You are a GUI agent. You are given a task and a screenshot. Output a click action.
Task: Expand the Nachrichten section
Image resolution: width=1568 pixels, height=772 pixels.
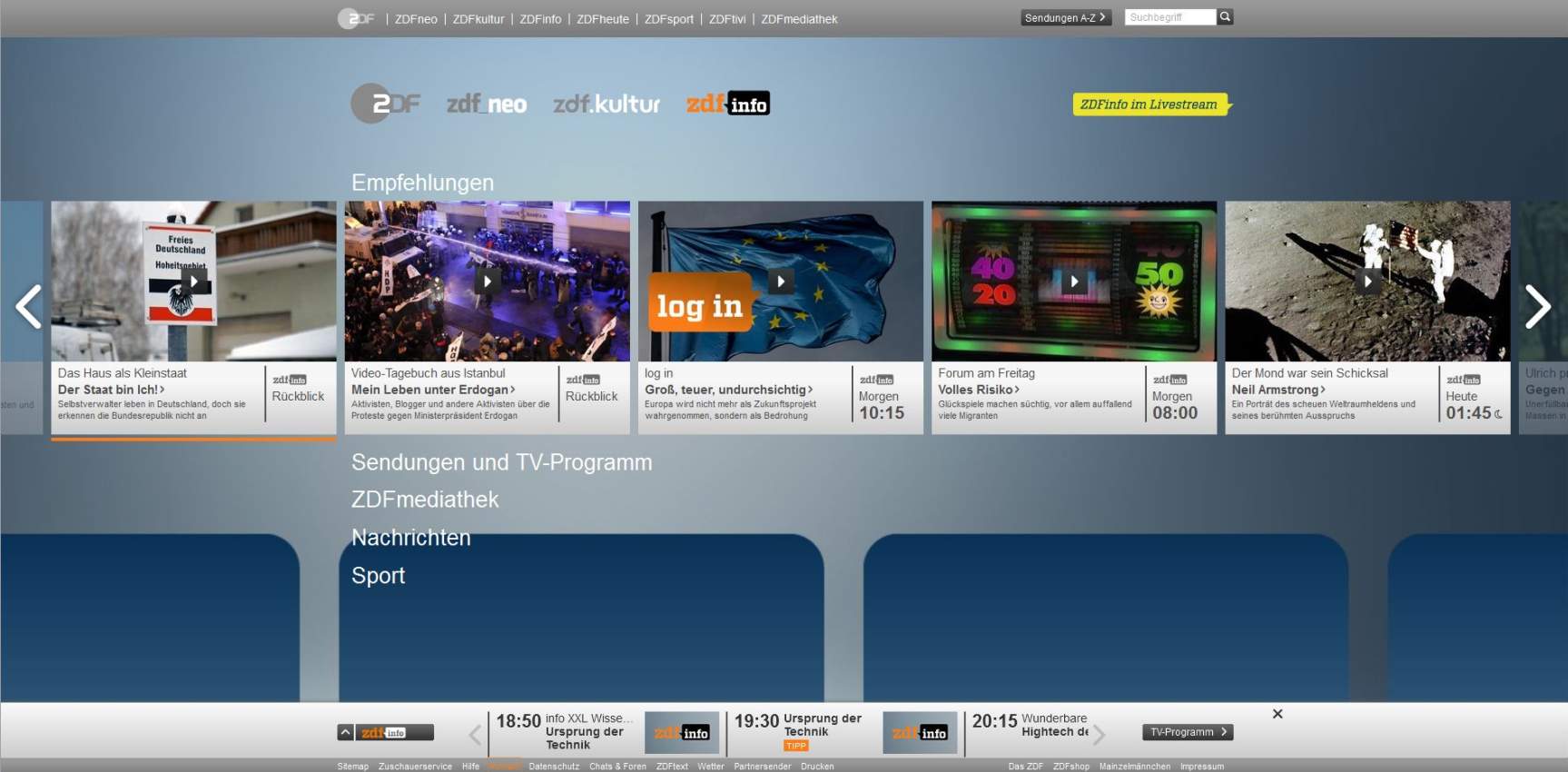(x=411, y=538)
